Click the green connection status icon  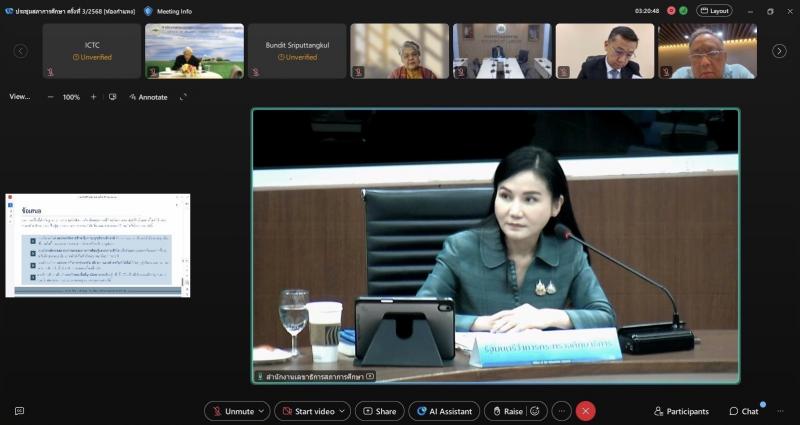[x=683, y=11]
